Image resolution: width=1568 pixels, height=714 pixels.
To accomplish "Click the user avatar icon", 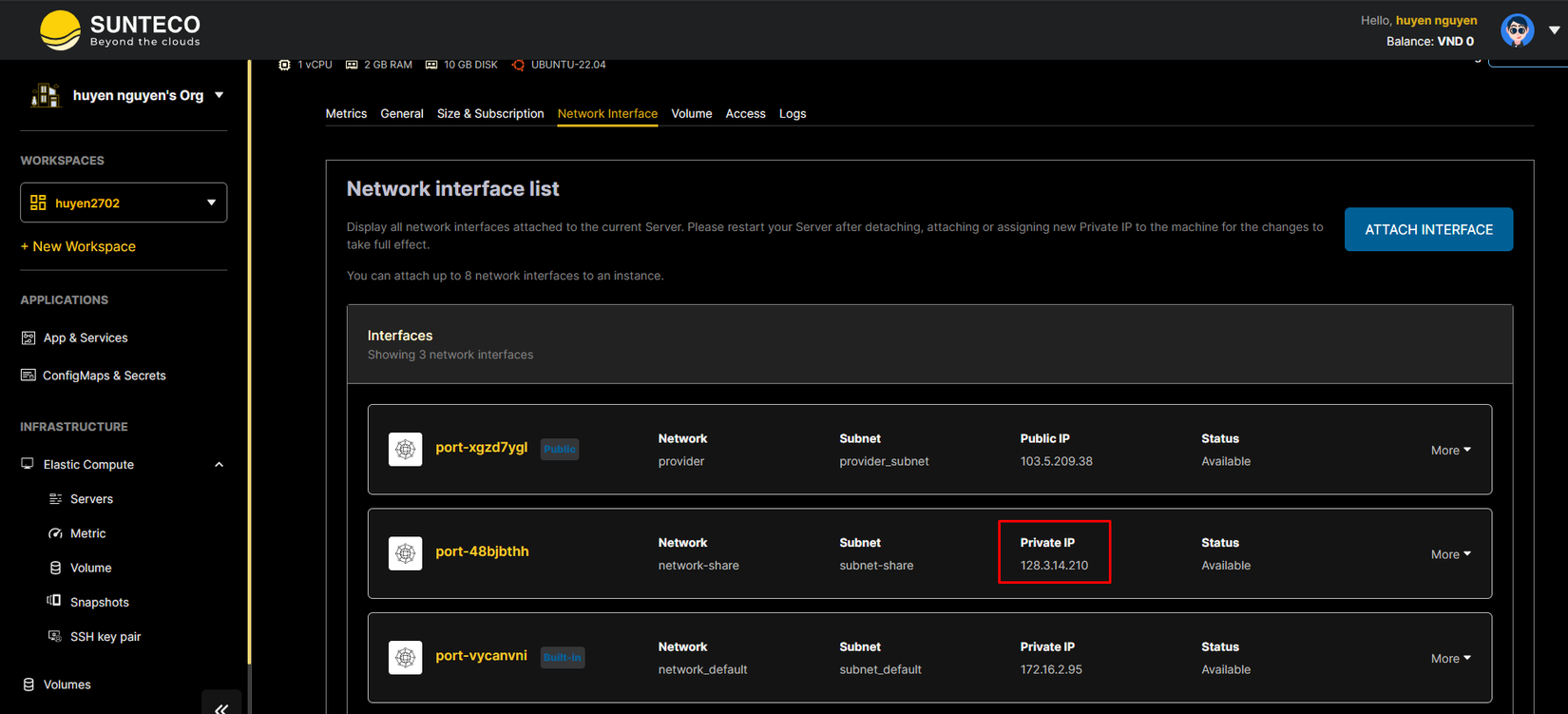I will click(1517, 30).
